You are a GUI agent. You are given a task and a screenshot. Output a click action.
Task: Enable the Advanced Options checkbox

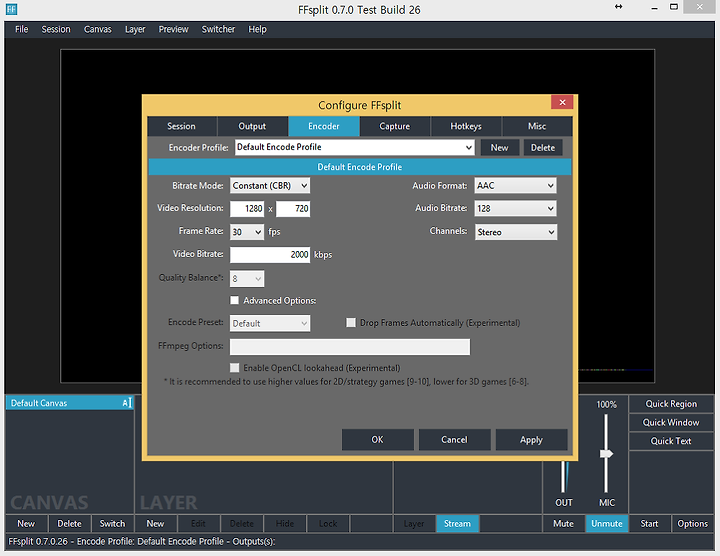(x=235, y=300)
